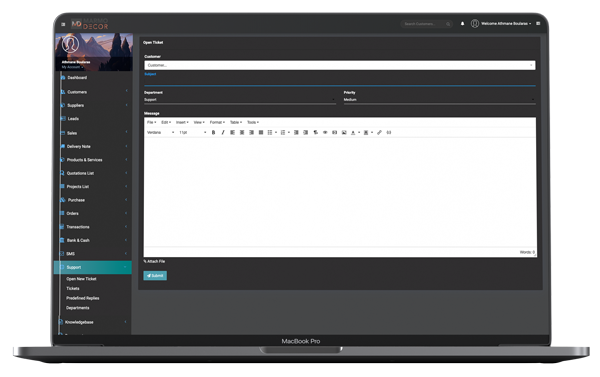Open the Insert menu in the editor

coord(182,122)
